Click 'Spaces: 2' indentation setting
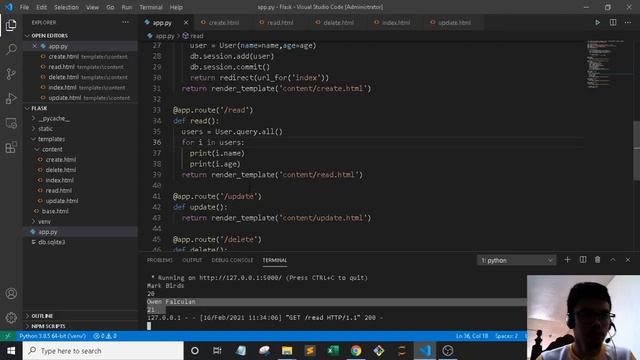Viewport: 640px width, 360px height. click(506, 336)
